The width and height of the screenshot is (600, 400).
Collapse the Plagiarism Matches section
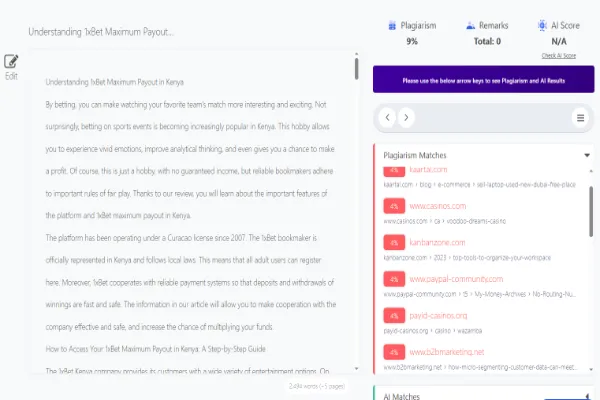pyautogui.click(x=587, y=155)
